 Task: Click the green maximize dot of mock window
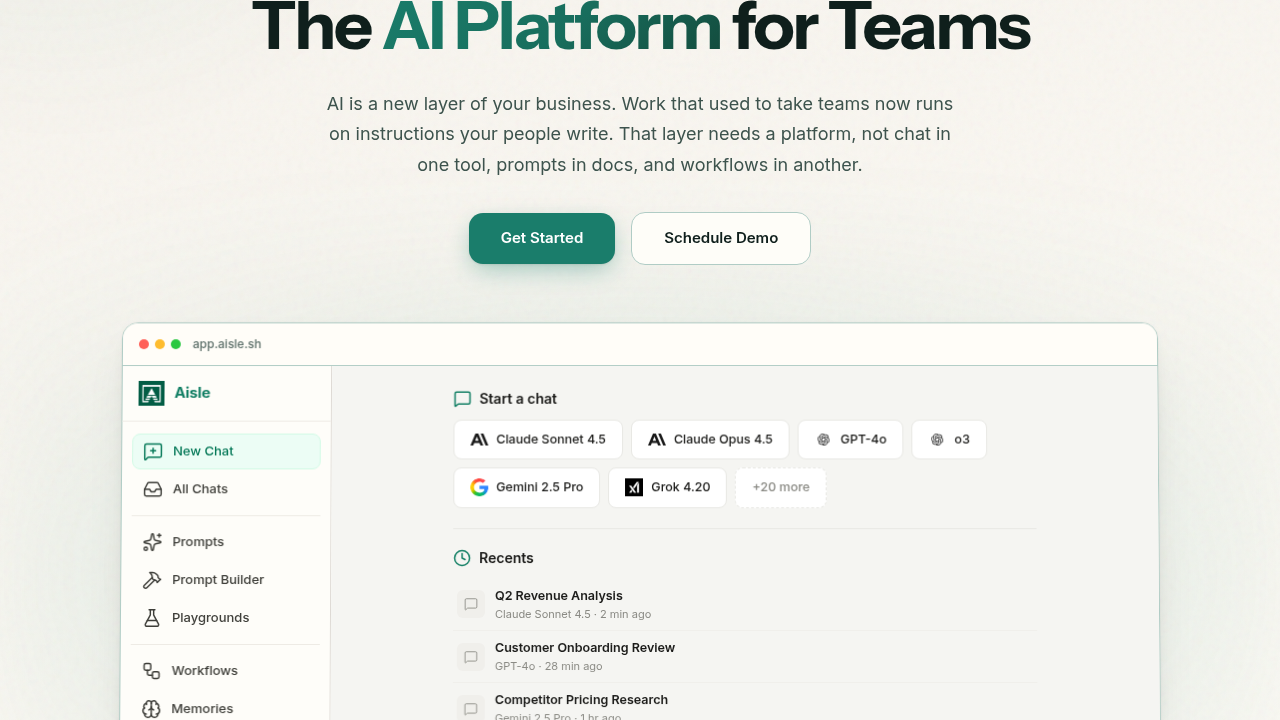coord(176,344)
